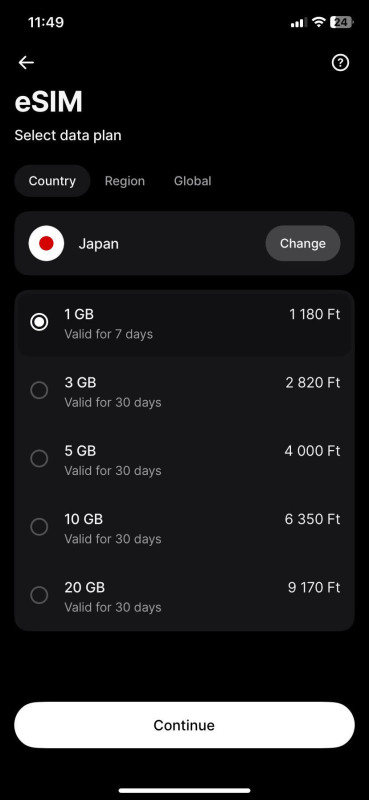The height and width of the screenshot is (800, 369).
Task: Tap the 4 000 Ft price row
Action: 184,459
